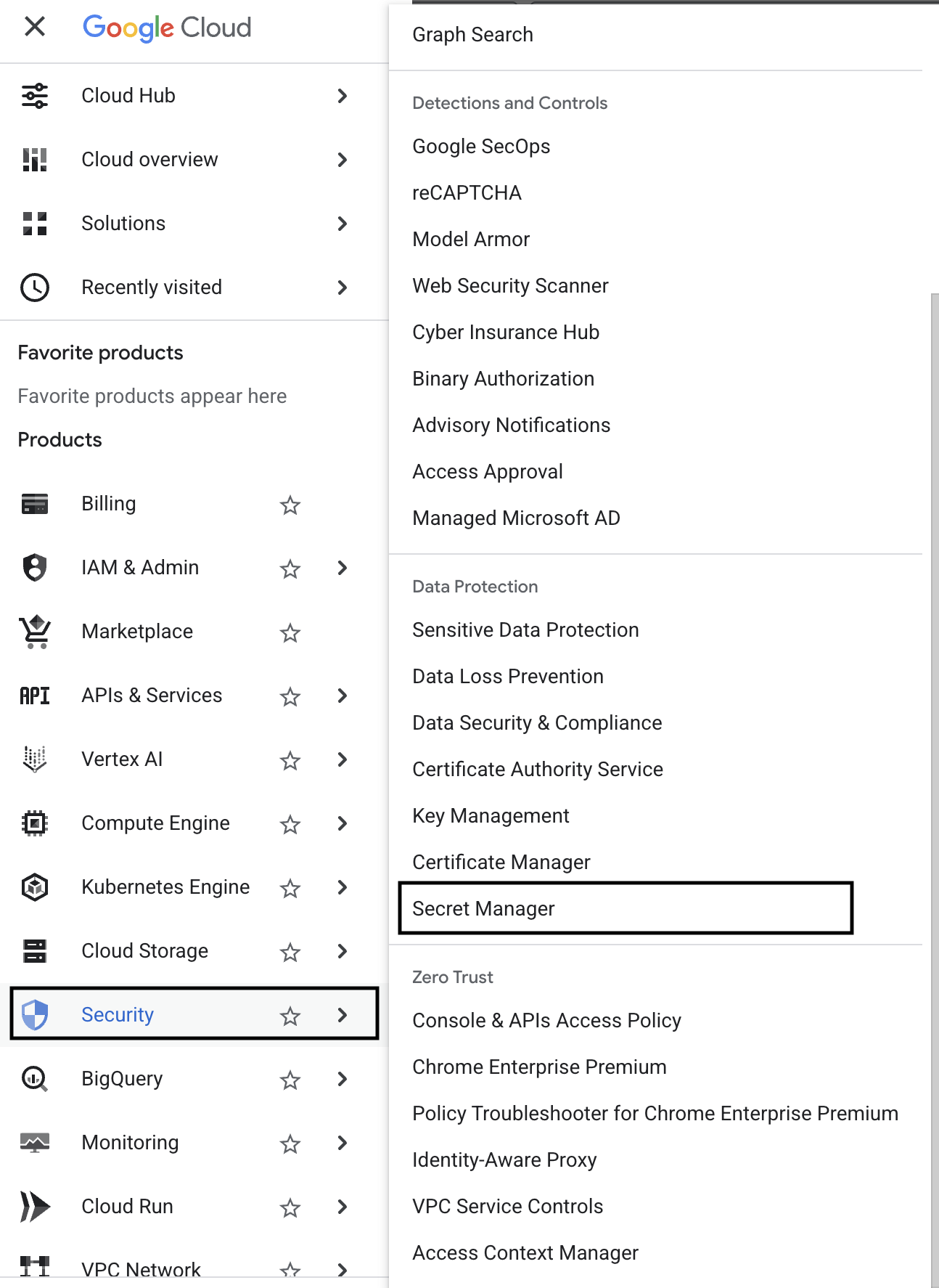Viewport: 939px width, 1288px height.
Task: Open the Cloud Hub icon
Action: tap(34, 95)
